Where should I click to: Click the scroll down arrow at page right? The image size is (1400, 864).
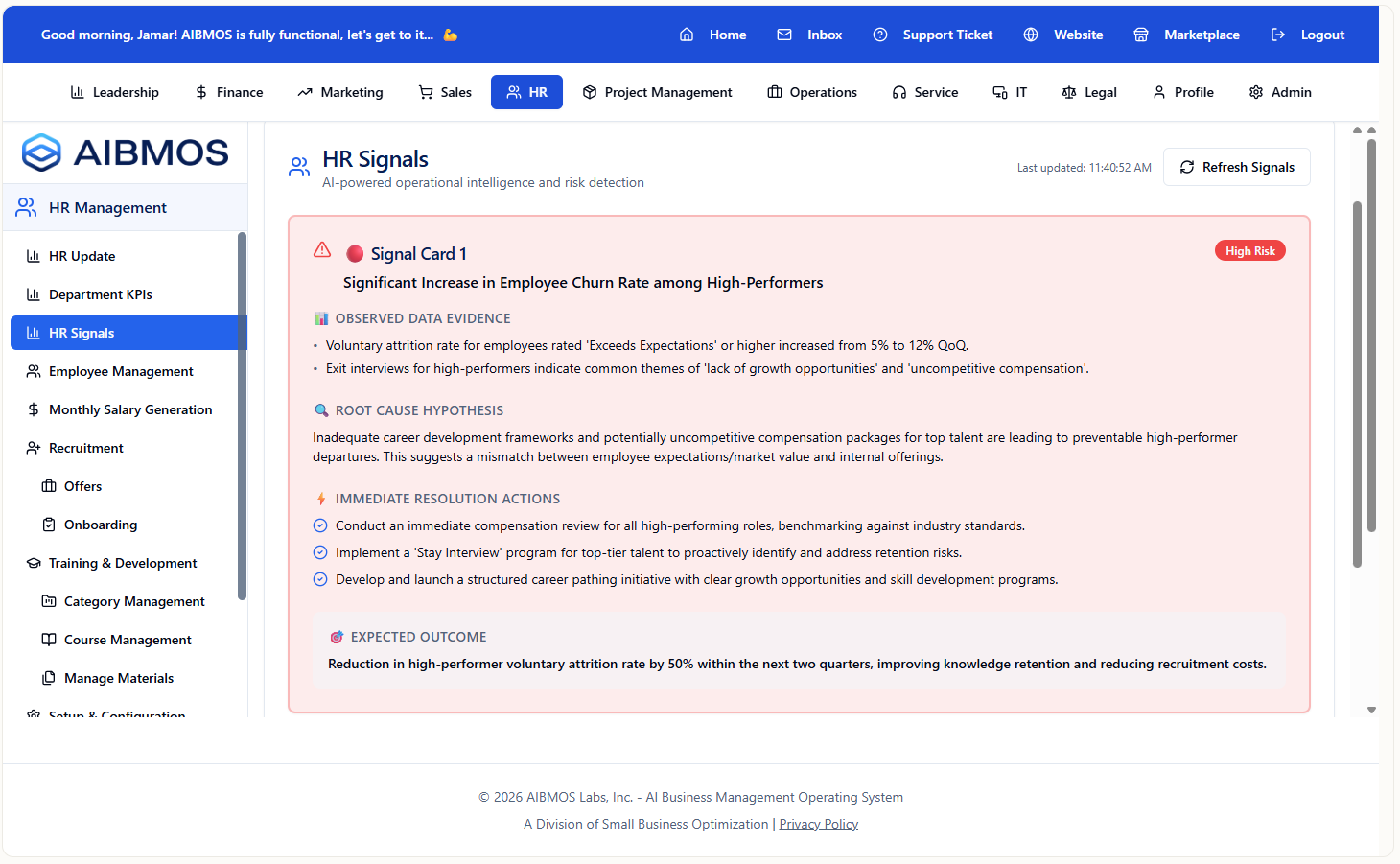coord(1371,711)
